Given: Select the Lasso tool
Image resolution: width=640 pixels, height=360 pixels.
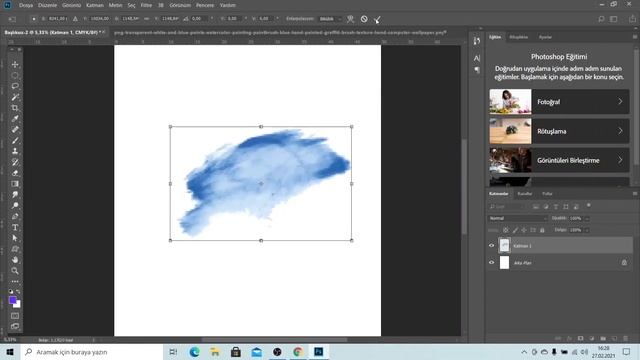Looking at the screenshot, I should [x=15, y=86].
